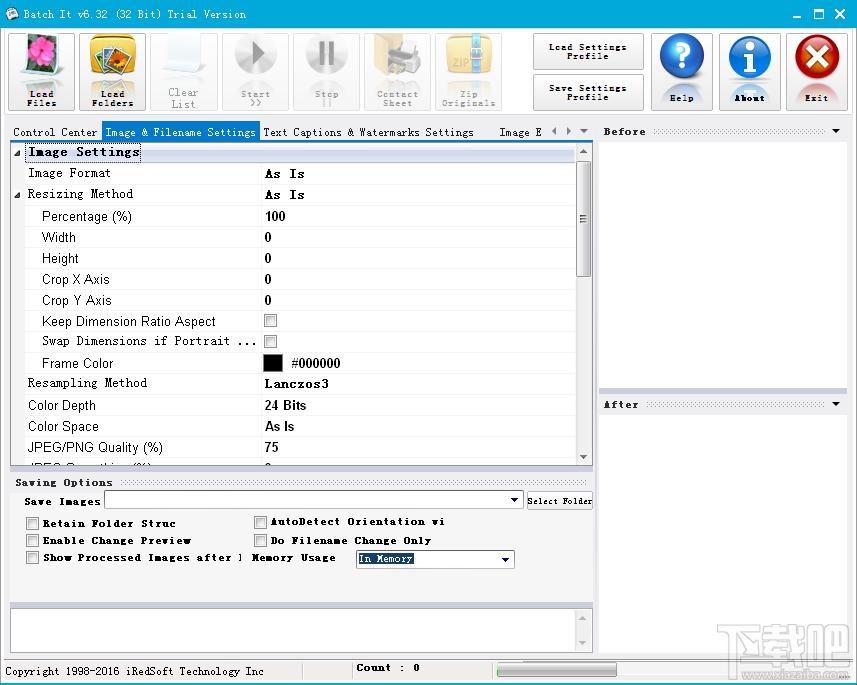This screenshot has height=685, width=857.
Task: Open Save Images folder dropdown
Action: tap(514, 500)
